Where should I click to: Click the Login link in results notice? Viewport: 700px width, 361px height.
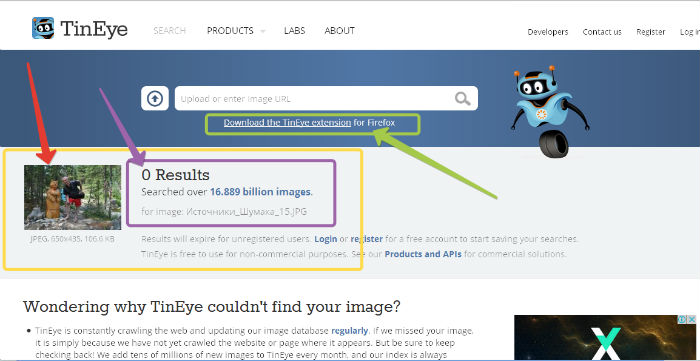click(326, 239)
